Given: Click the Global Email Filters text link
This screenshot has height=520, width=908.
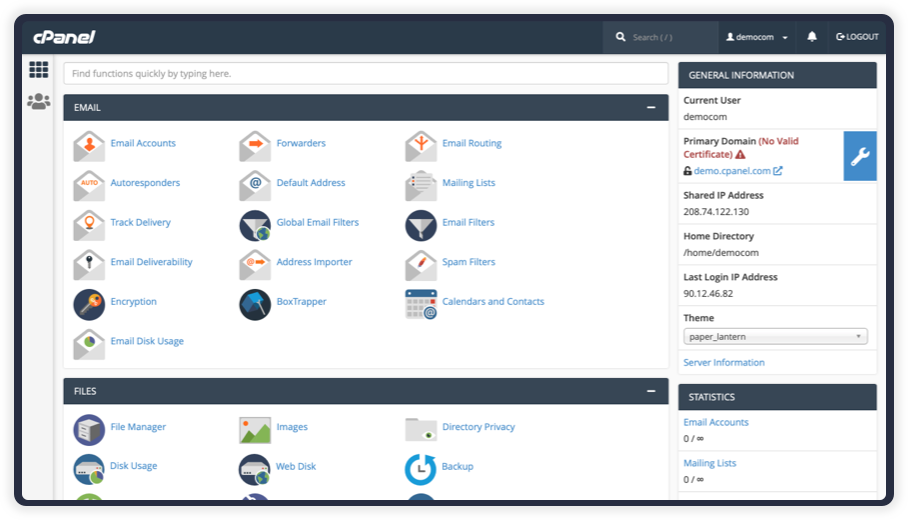Looking at the screenshot, I should coord(318,222).
